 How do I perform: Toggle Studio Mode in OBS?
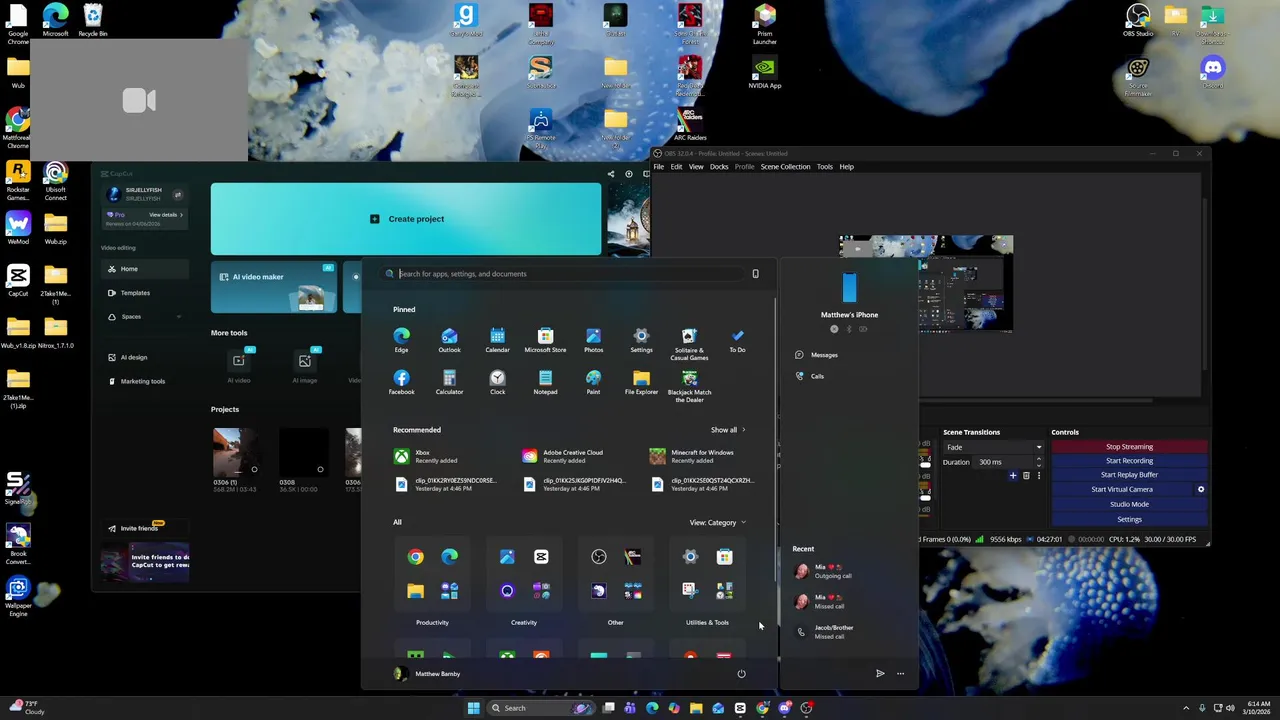click(1129, 504)
